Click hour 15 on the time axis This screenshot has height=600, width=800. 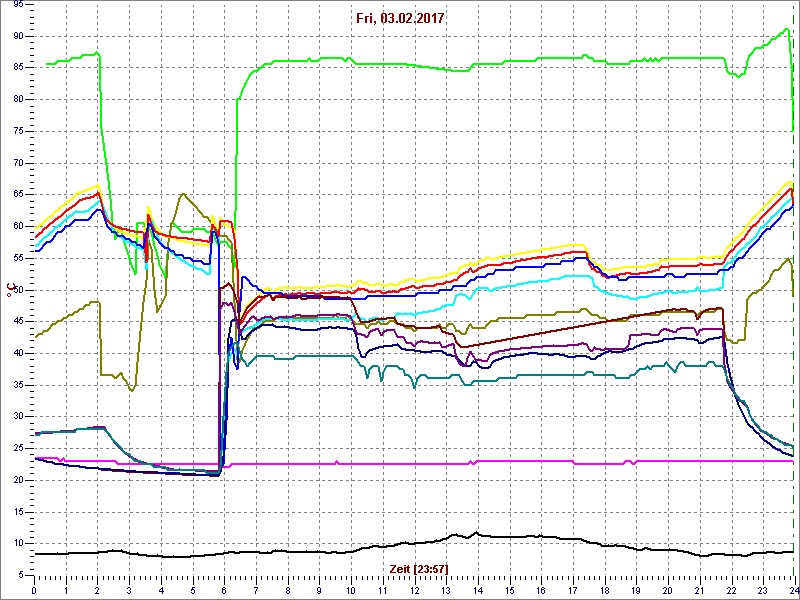509,589
